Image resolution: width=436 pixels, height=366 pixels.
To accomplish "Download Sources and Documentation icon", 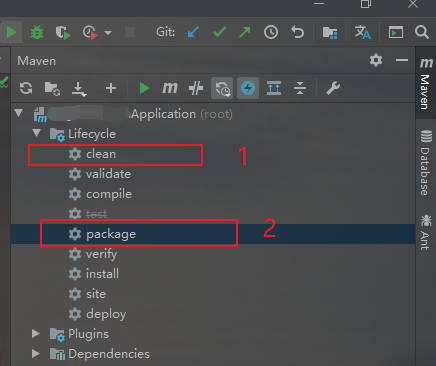I will [x=79, y=89].
